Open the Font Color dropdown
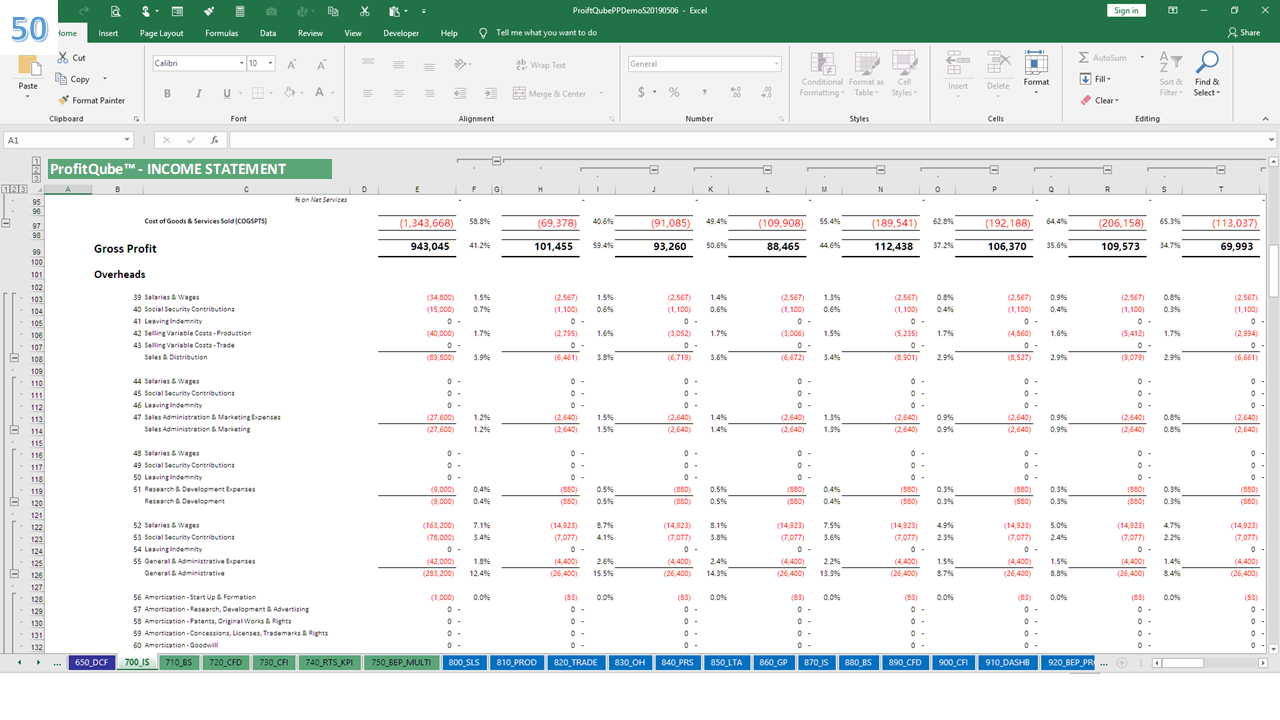This screenshot has height=720, width=1280. 333,93
